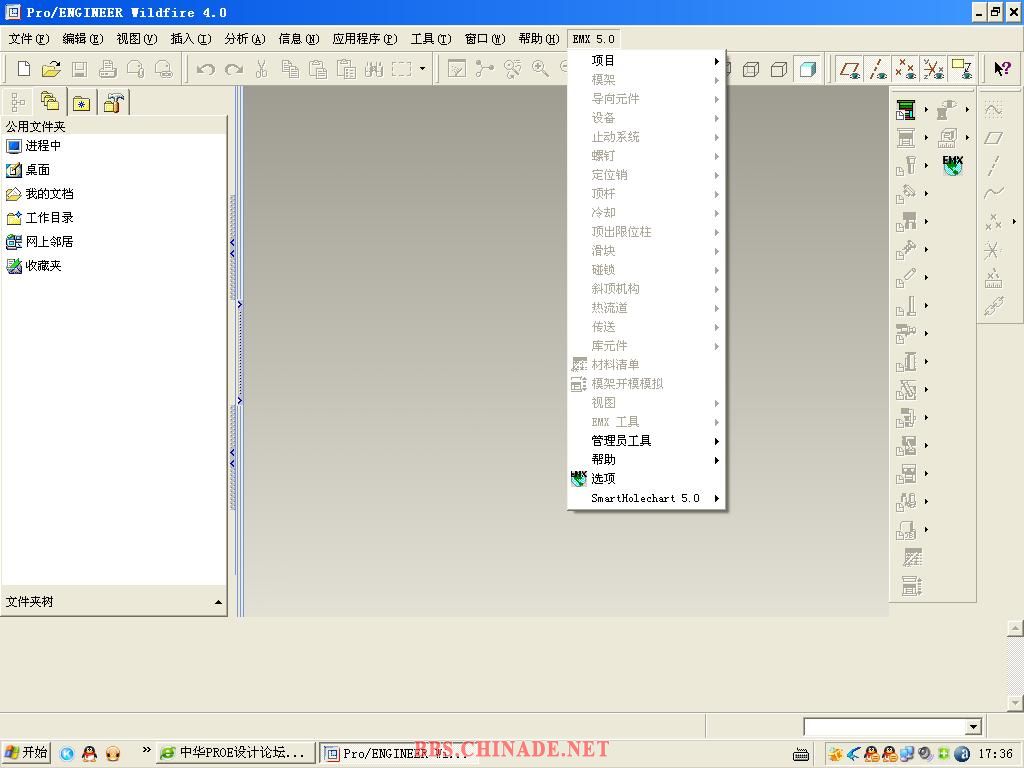Click the binoculars find icon
The height and width of the screenshot is (768, 1024).
click(374, 69)
